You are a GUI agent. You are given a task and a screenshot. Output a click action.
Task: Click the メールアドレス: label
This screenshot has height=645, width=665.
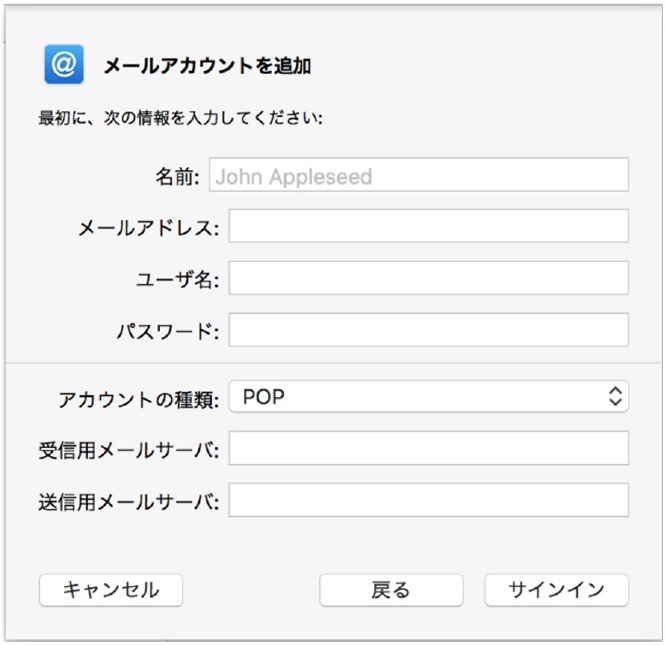[x=149, y=228]
